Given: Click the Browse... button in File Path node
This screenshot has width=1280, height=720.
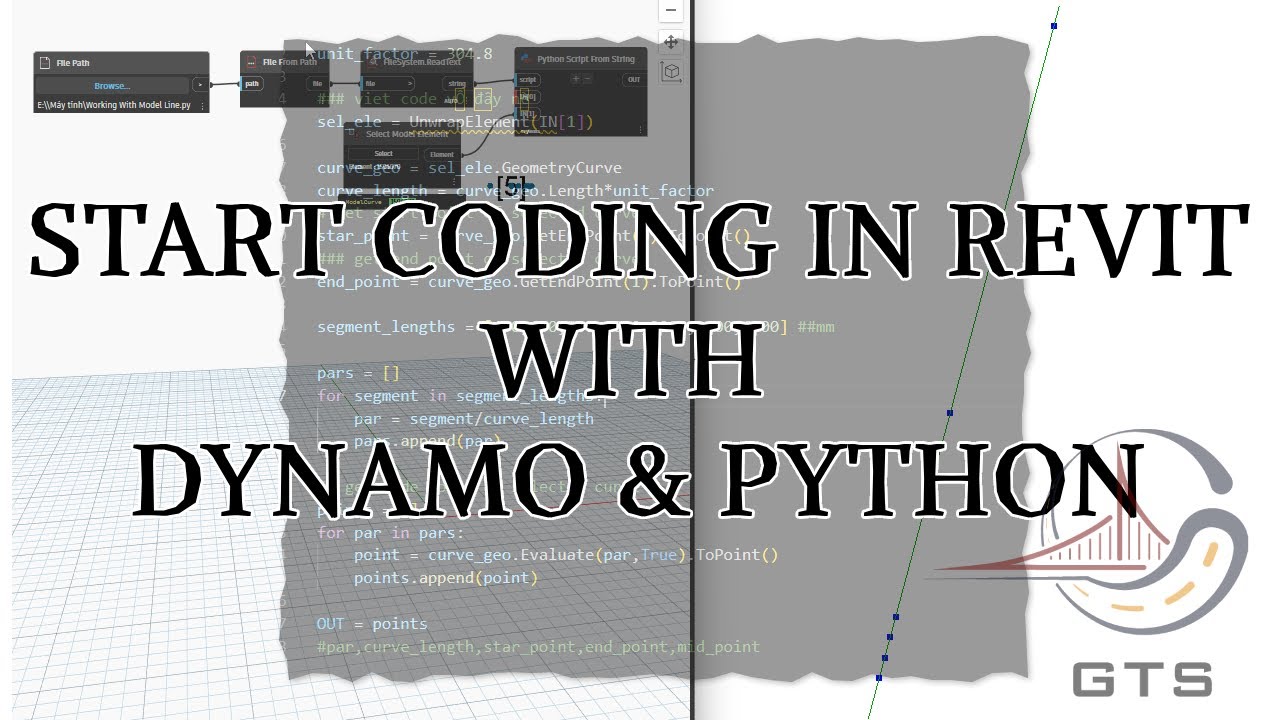Looking at the screenshot, I should [x=112, y=85].
